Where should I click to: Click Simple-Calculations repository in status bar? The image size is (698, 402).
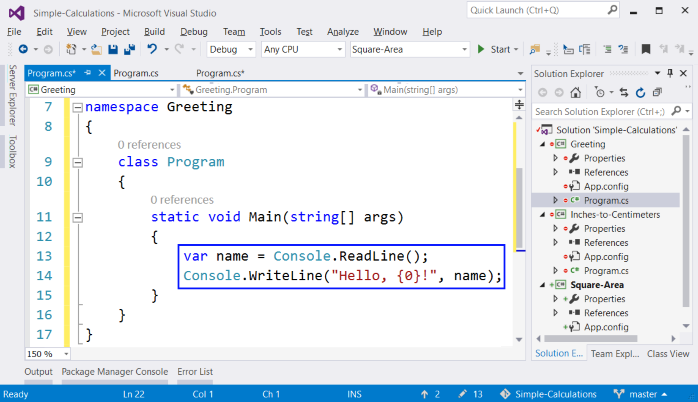(548, 394)
